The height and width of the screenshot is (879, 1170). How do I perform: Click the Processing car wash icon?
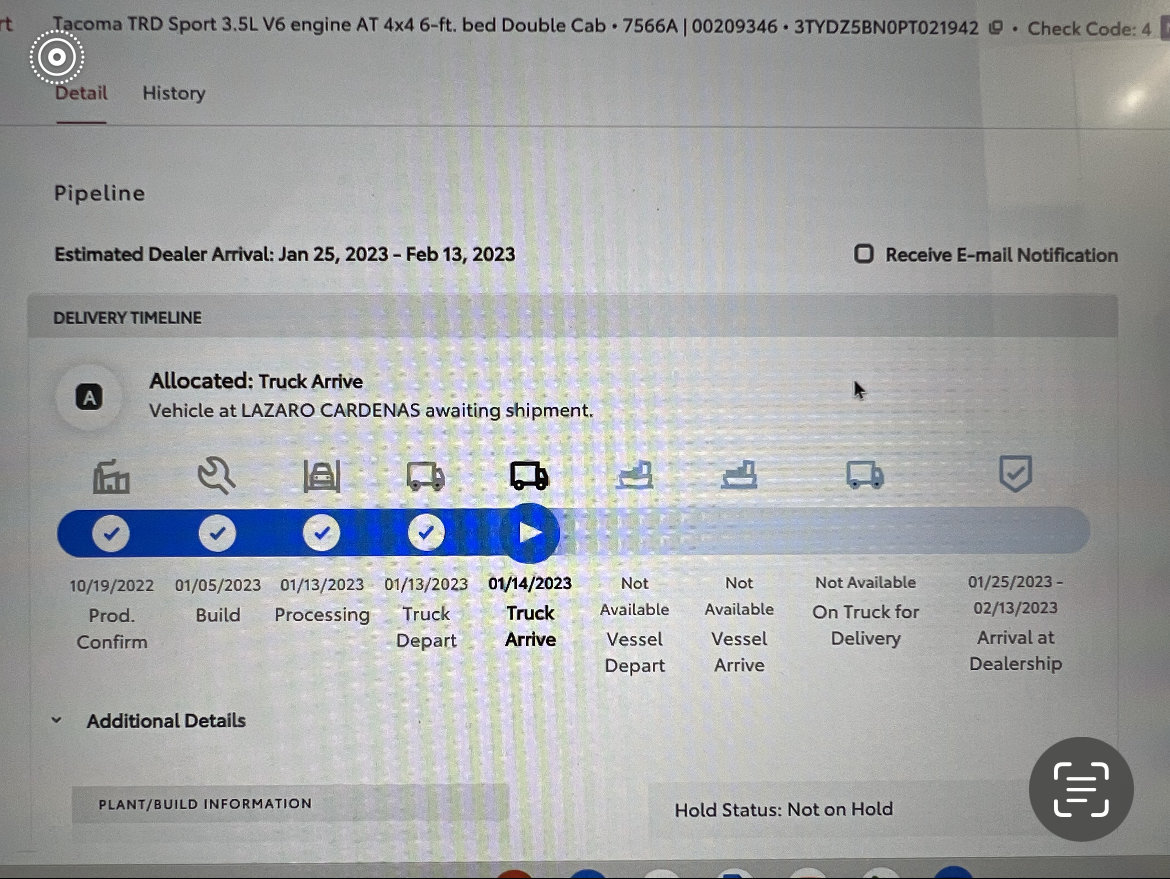click(x=322, y=476)
